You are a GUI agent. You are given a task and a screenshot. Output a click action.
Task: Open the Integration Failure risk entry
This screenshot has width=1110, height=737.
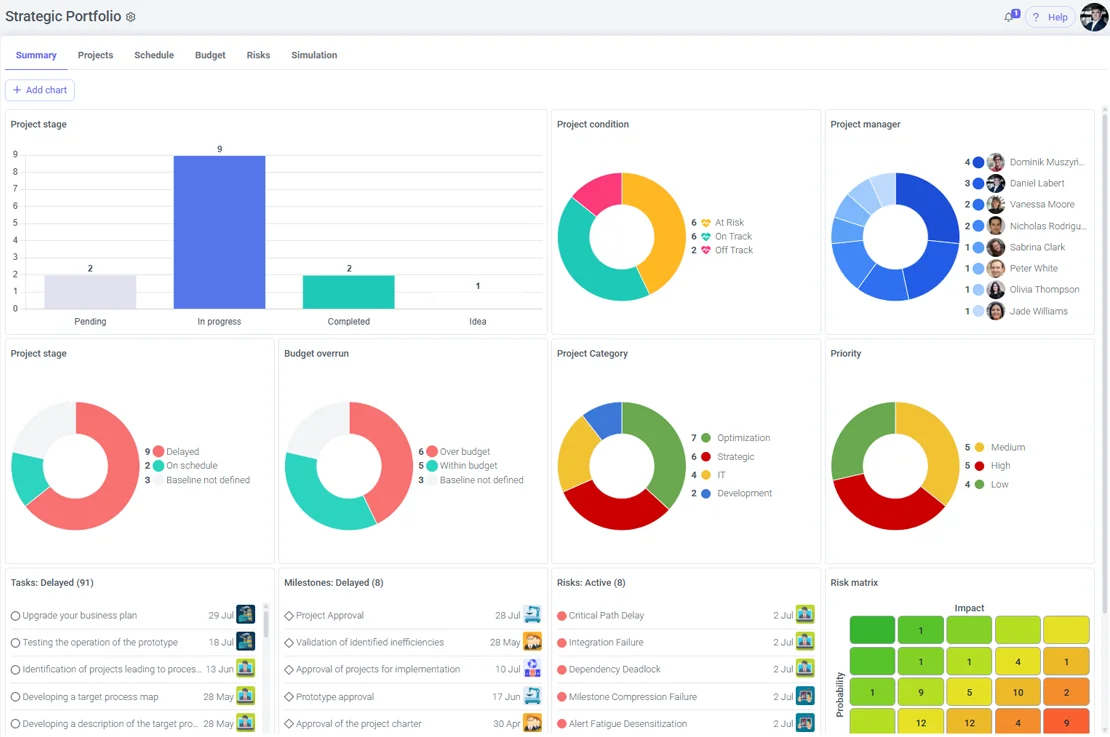click(x=605, y=643)
